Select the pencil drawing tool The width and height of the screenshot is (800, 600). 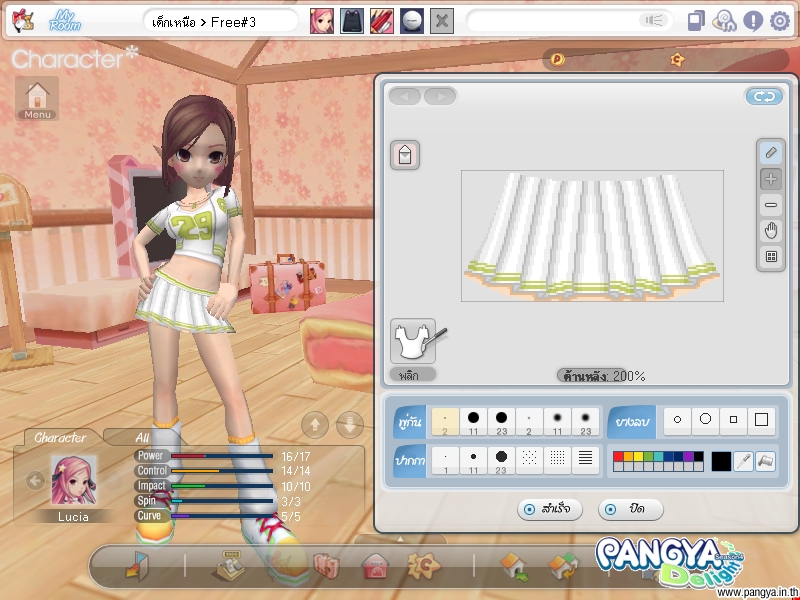pyautogui.click(x=771, y=153)
